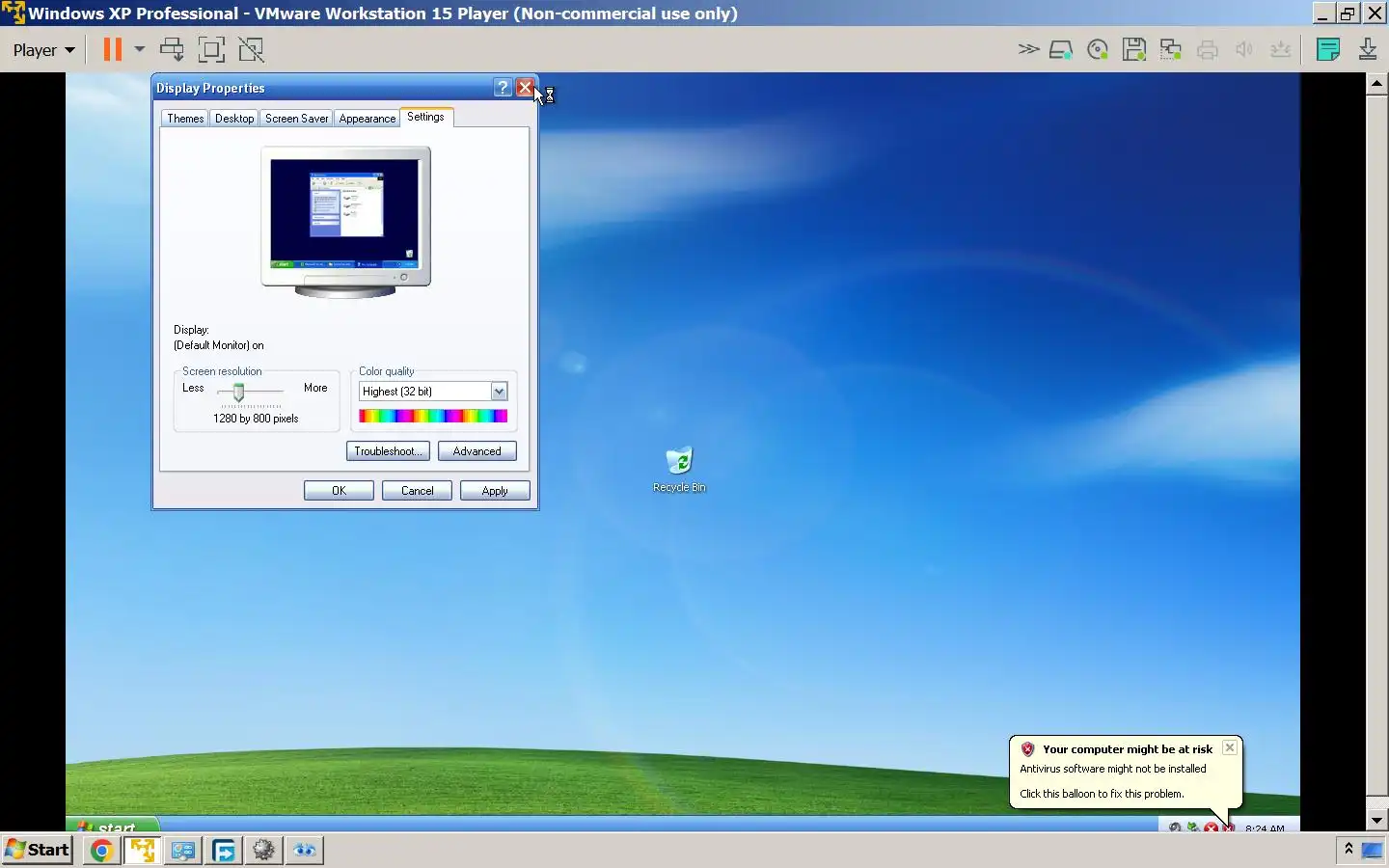Open the host Start menu
The width and height of the screenshot is (1389, 868).
click(39, 850)
